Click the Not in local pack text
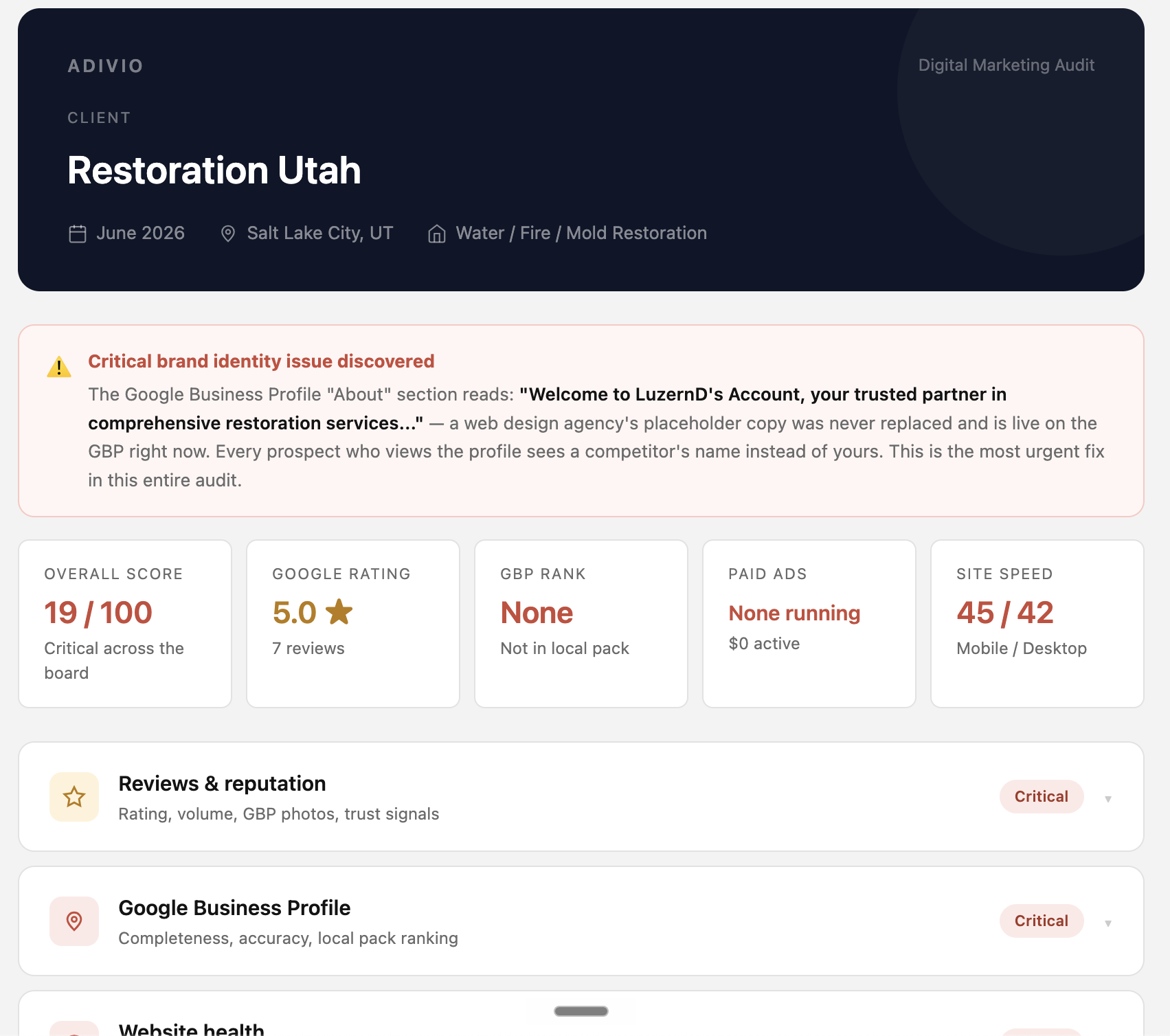This screenshot has width=1170, height=1036. pyautogui.click(x=565, y=649)
